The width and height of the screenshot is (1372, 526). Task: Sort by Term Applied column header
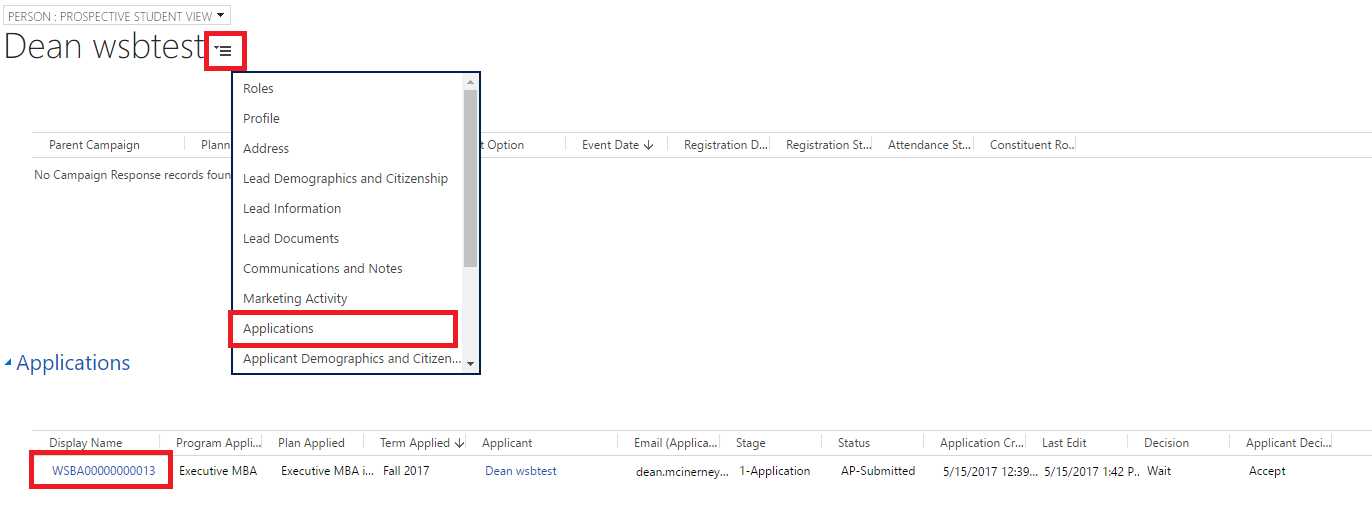[415, 443]
